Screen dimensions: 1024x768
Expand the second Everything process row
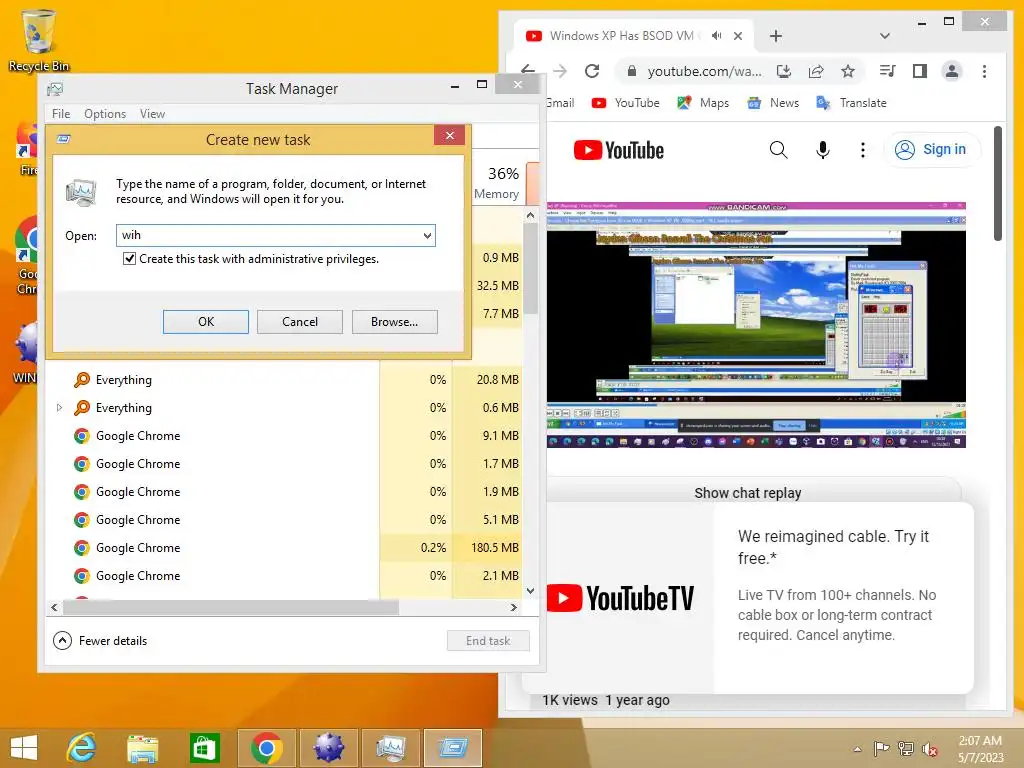click(x=59, y=408)
